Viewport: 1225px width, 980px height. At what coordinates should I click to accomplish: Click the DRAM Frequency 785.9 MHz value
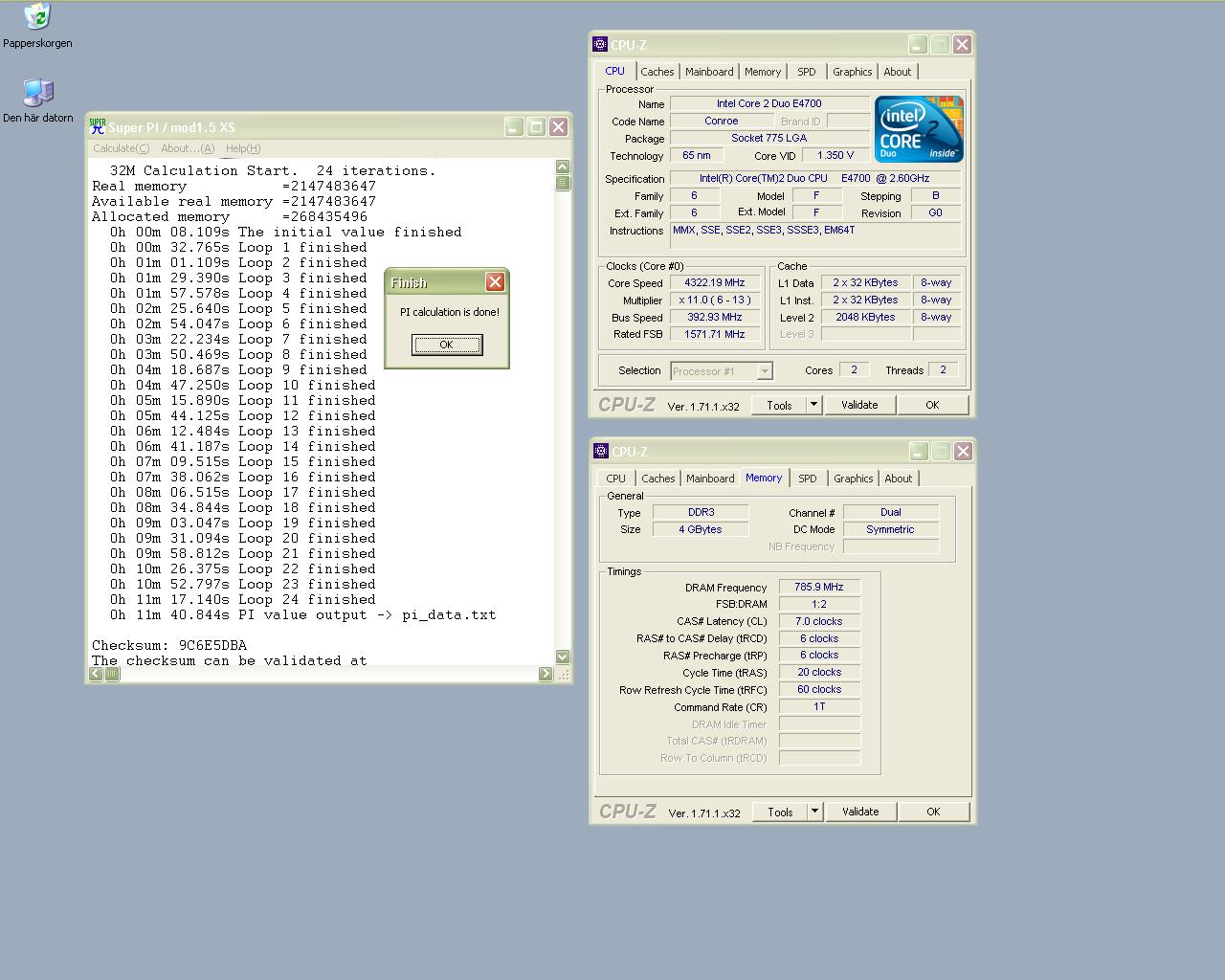coord(819,588)
